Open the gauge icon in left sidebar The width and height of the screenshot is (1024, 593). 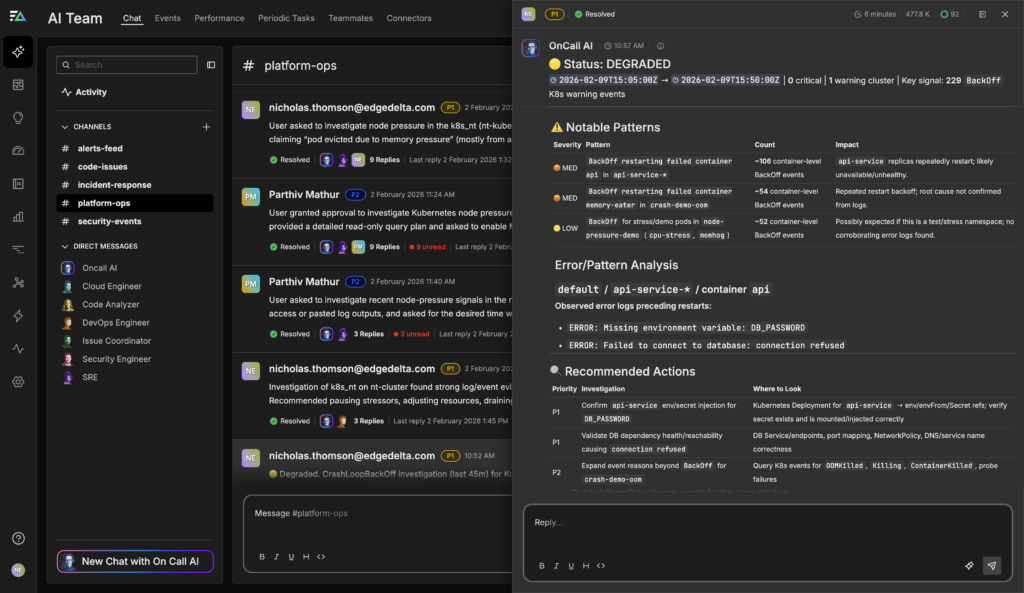pos(18,151)
